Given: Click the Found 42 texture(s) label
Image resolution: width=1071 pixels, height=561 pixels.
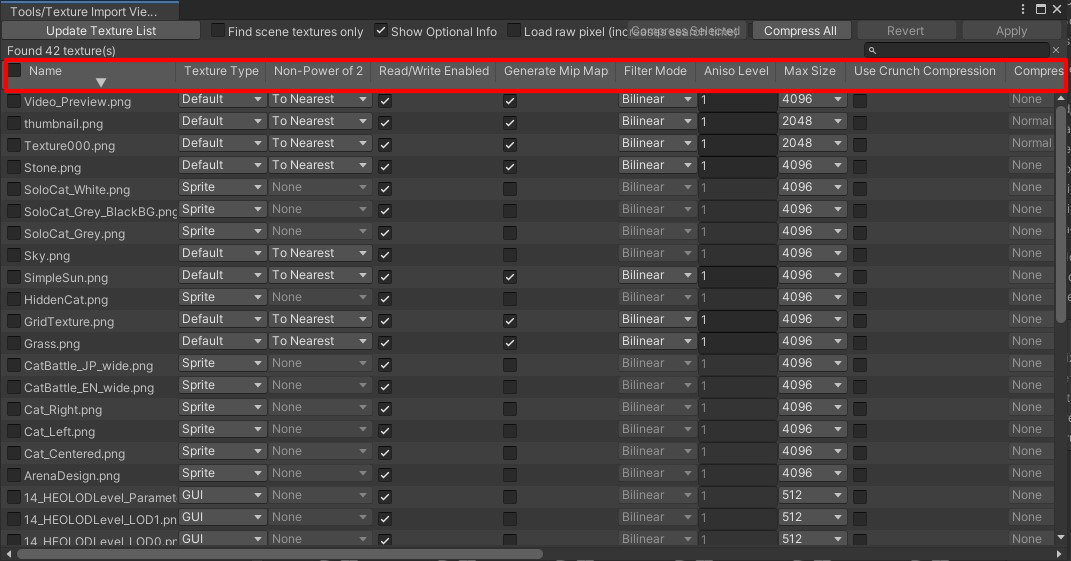Looking at the screenshot, I should (61, 51).
